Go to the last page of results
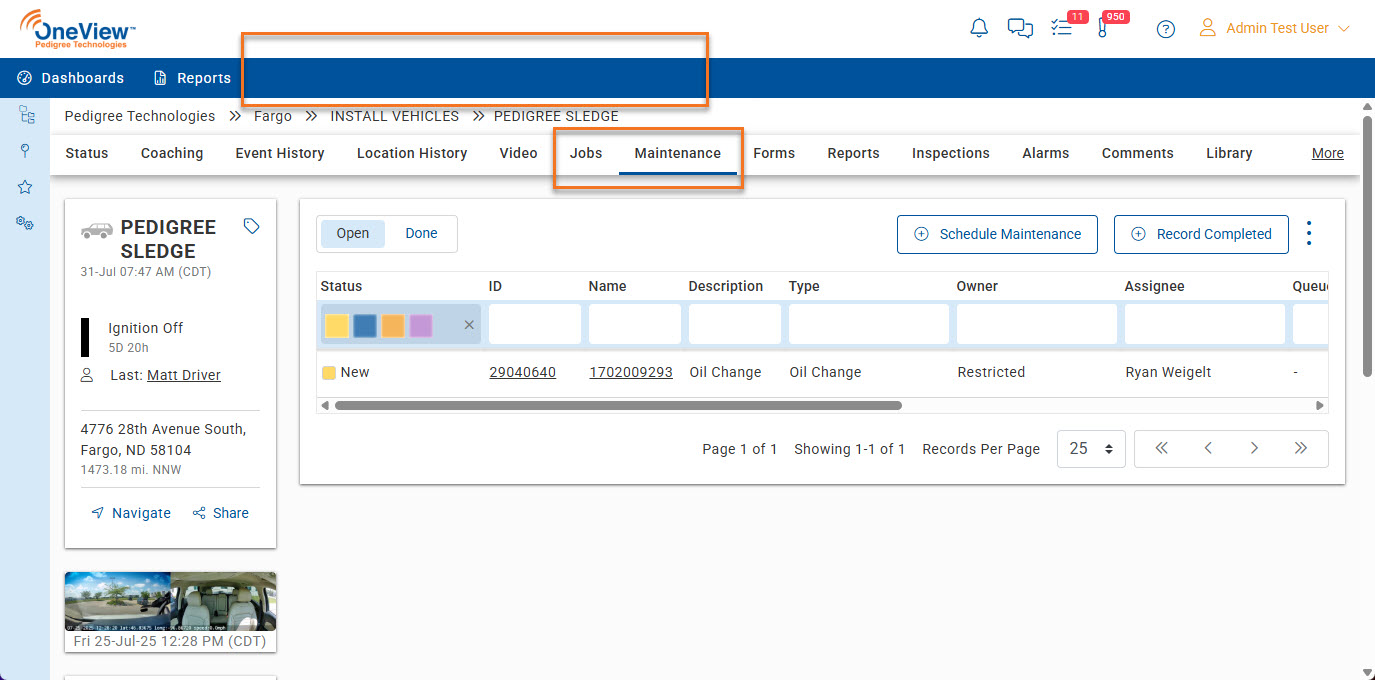Viewport: 1375px width, 680px height. [x=1301, y=449]
